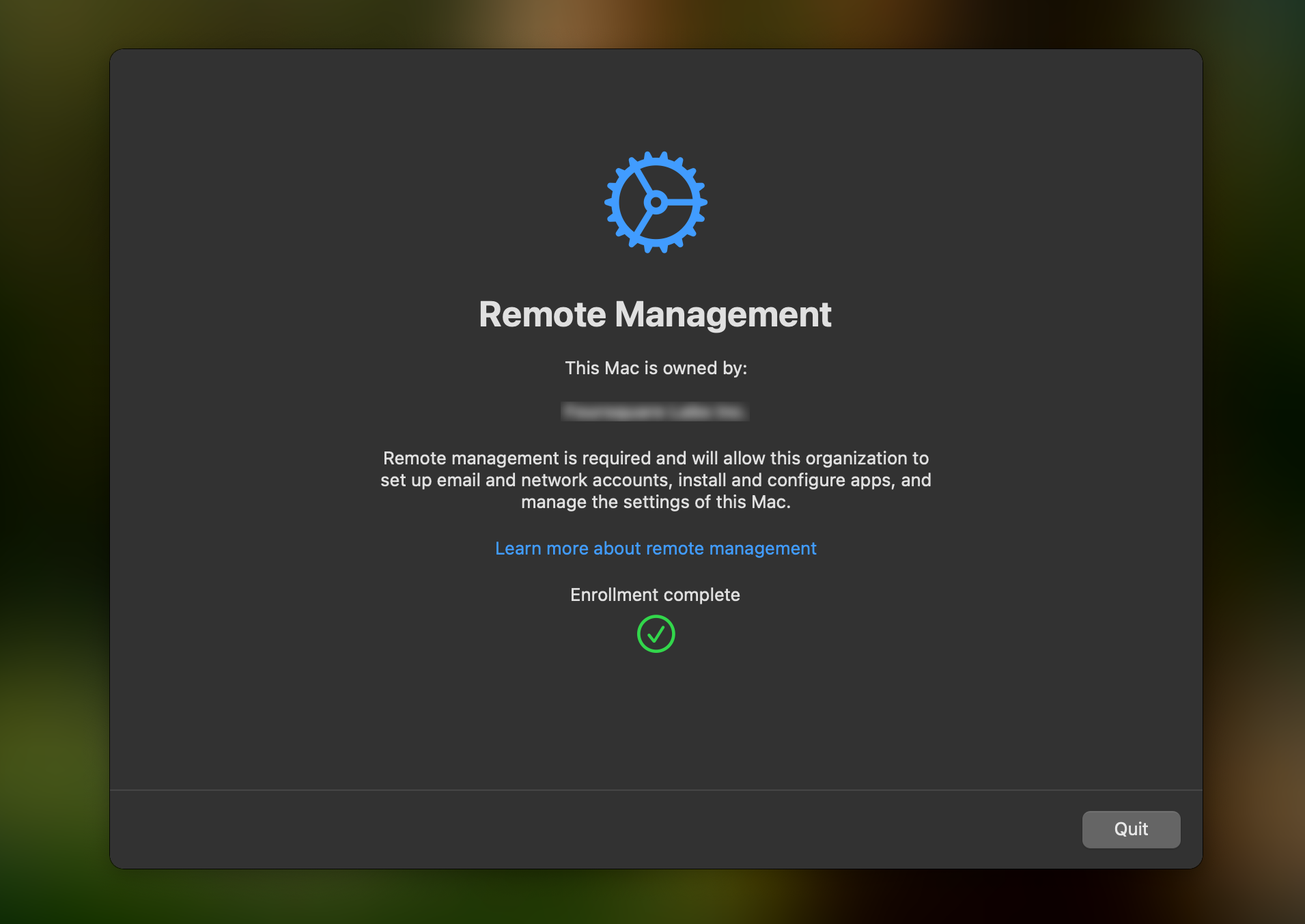Image resolution: width=1305 pixels, height=924 pixels.
Task: Click the This Mac is owned by text
Action: [655, 368]
